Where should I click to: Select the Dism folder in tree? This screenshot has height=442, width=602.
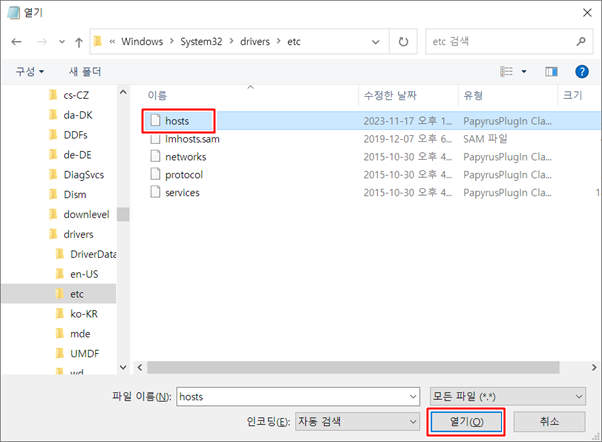tap(75, 195)
